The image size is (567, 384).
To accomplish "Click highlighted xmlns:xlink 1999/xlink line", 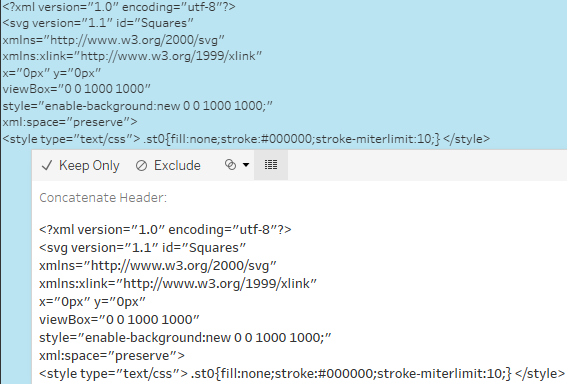I will (132, 56).
